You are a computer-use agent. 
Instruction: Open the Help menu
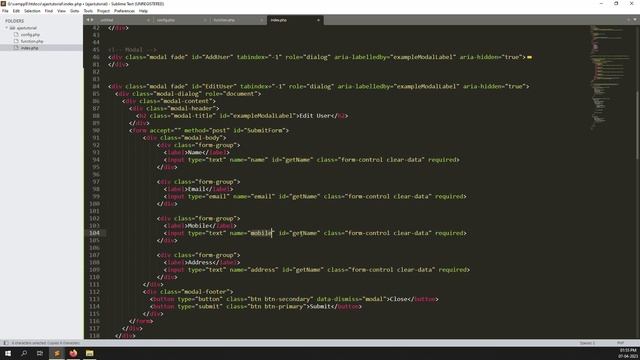pyautogui.click(x=143, y=11)
